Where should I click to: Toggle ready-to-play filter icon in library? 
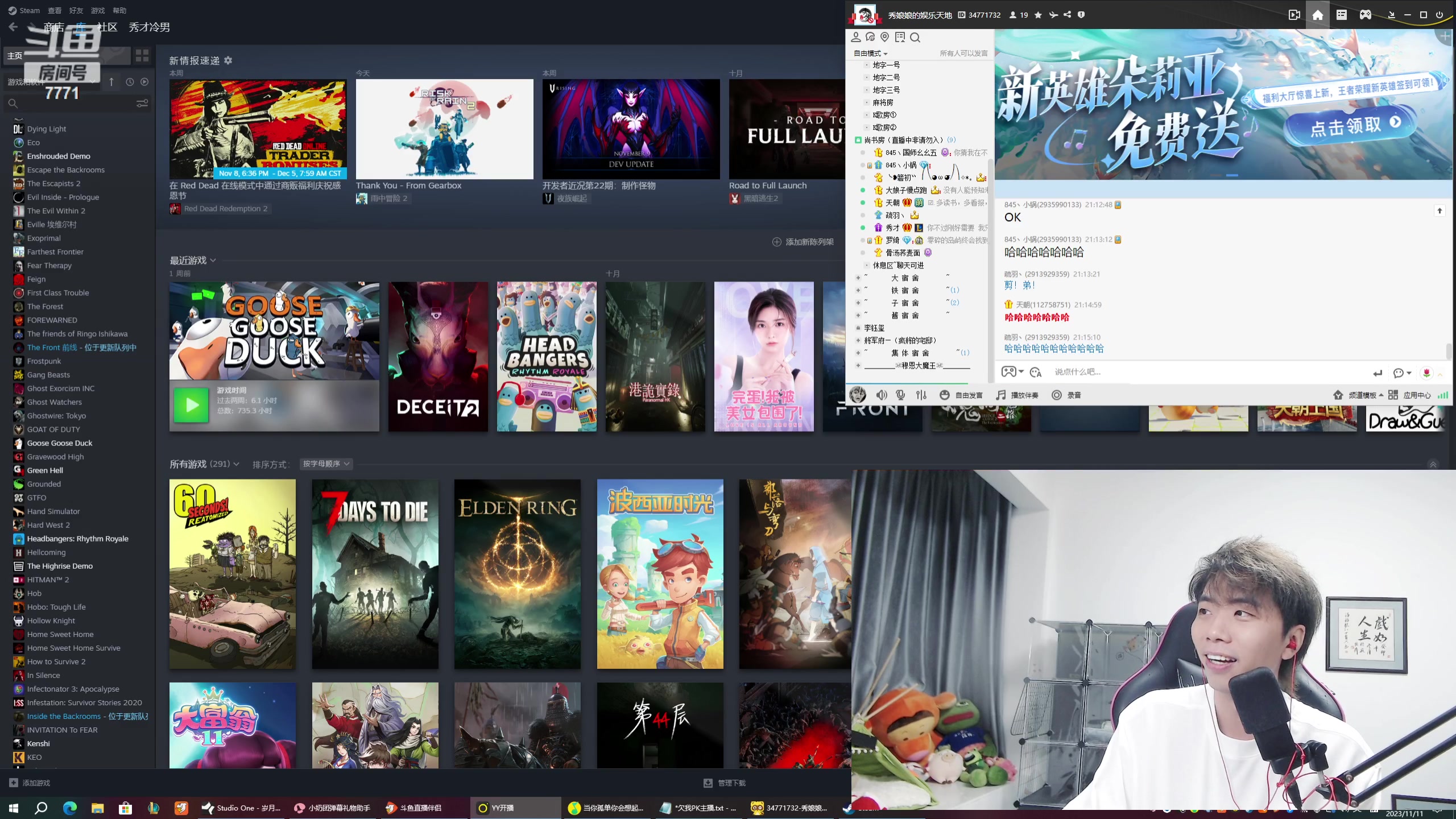(x=144, y=82)
